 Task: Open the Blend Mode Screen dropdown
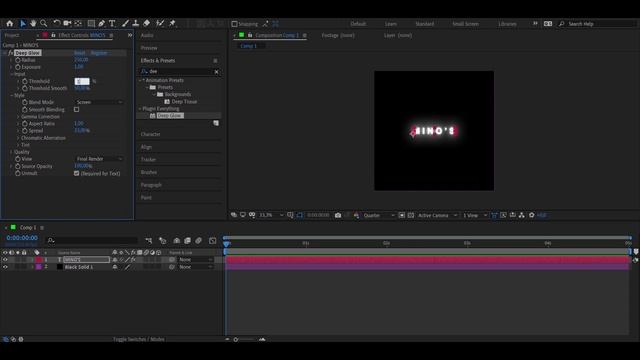[99, 102]
